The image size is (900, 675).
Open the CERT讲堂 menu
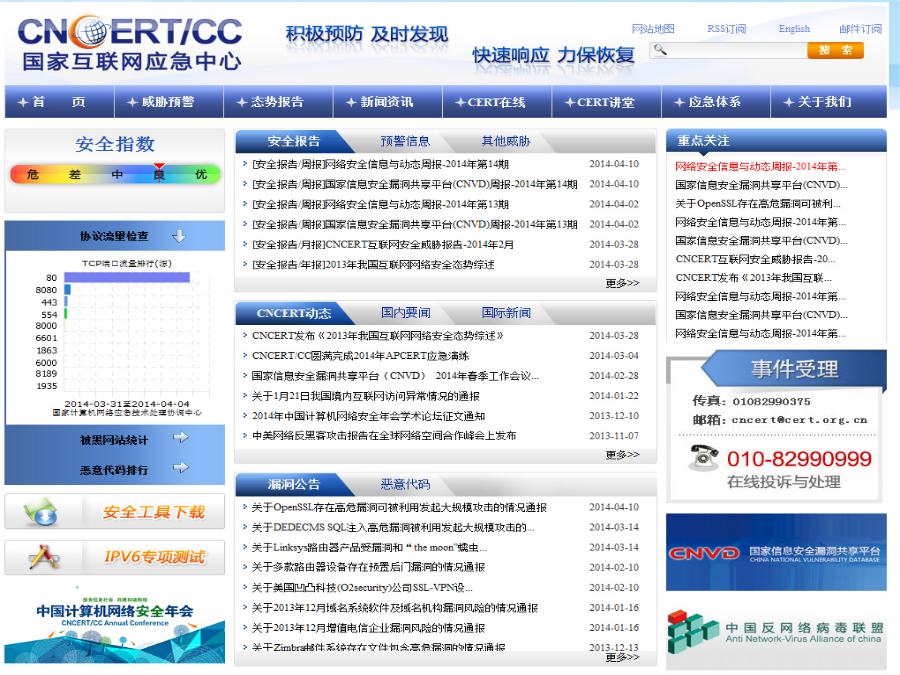607,102
